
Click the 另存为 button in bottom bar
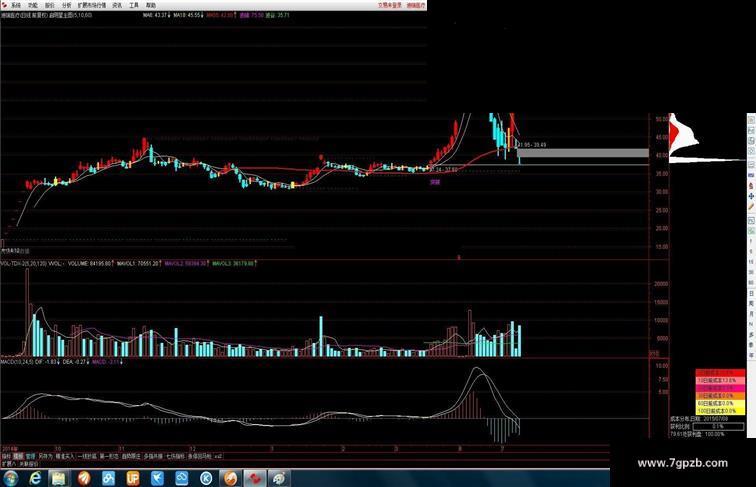45,456
